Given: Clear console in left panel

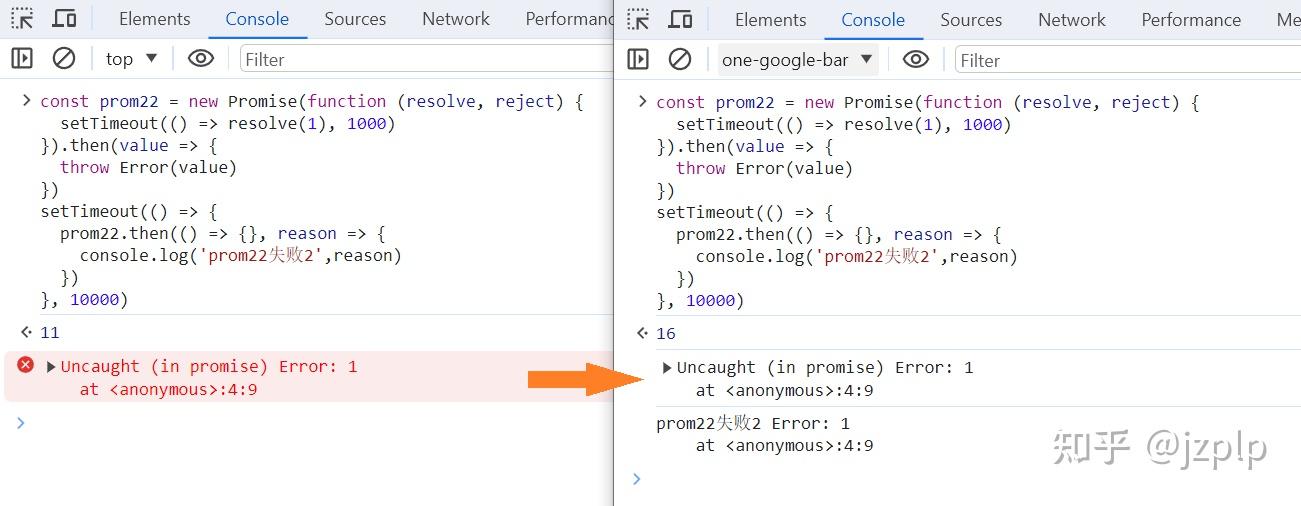Looking at the screenshot, I should click(64, 59).
